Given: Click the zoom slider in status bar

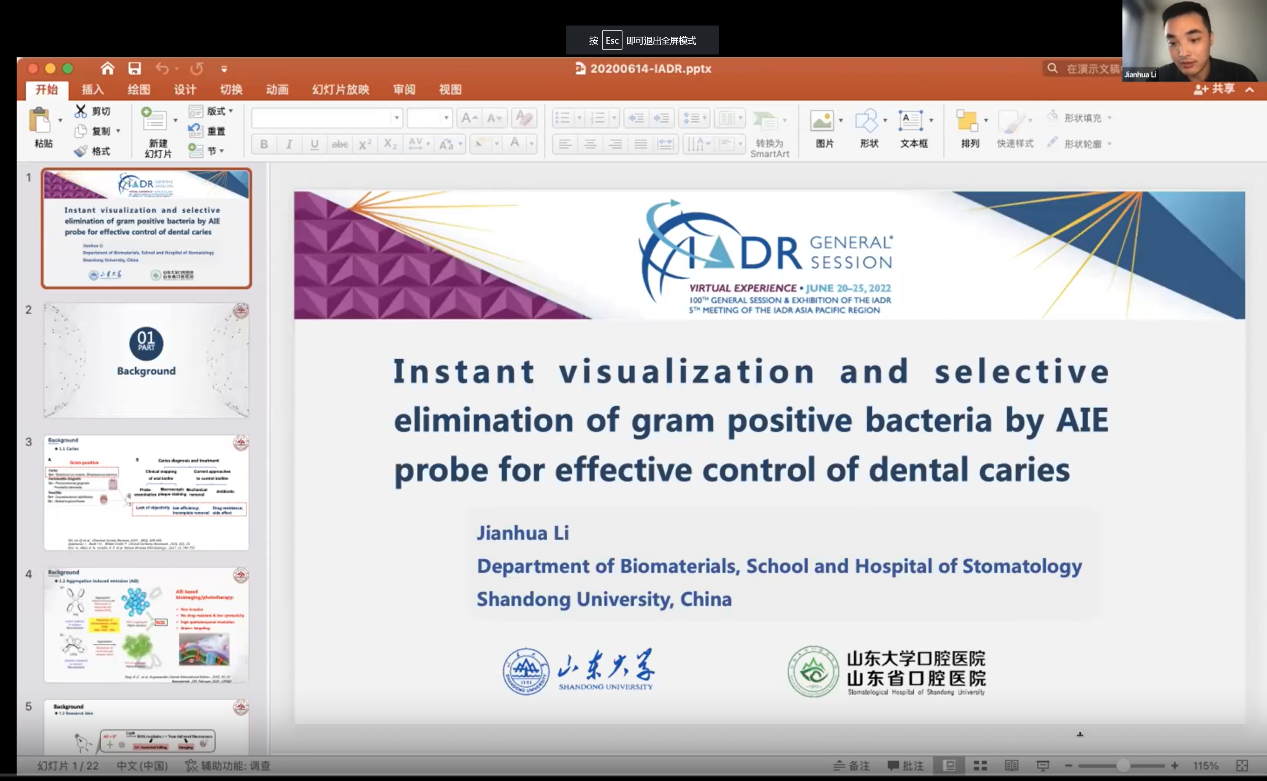Looking at the screenshot, I should click(x=1124, y=766).
